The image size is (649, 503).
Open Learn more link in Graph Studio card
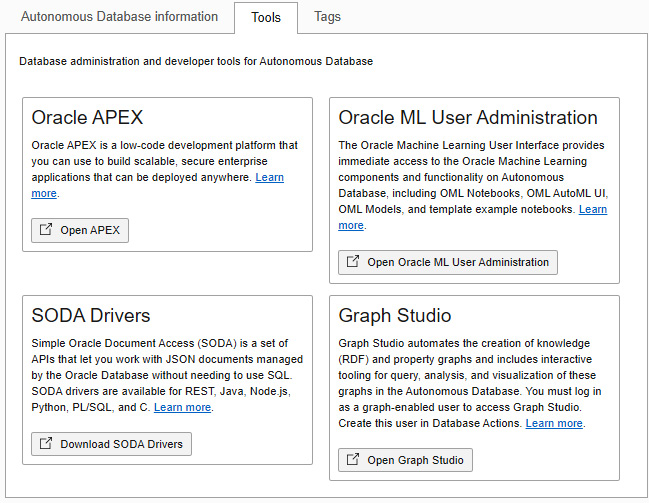coord(554,424)
